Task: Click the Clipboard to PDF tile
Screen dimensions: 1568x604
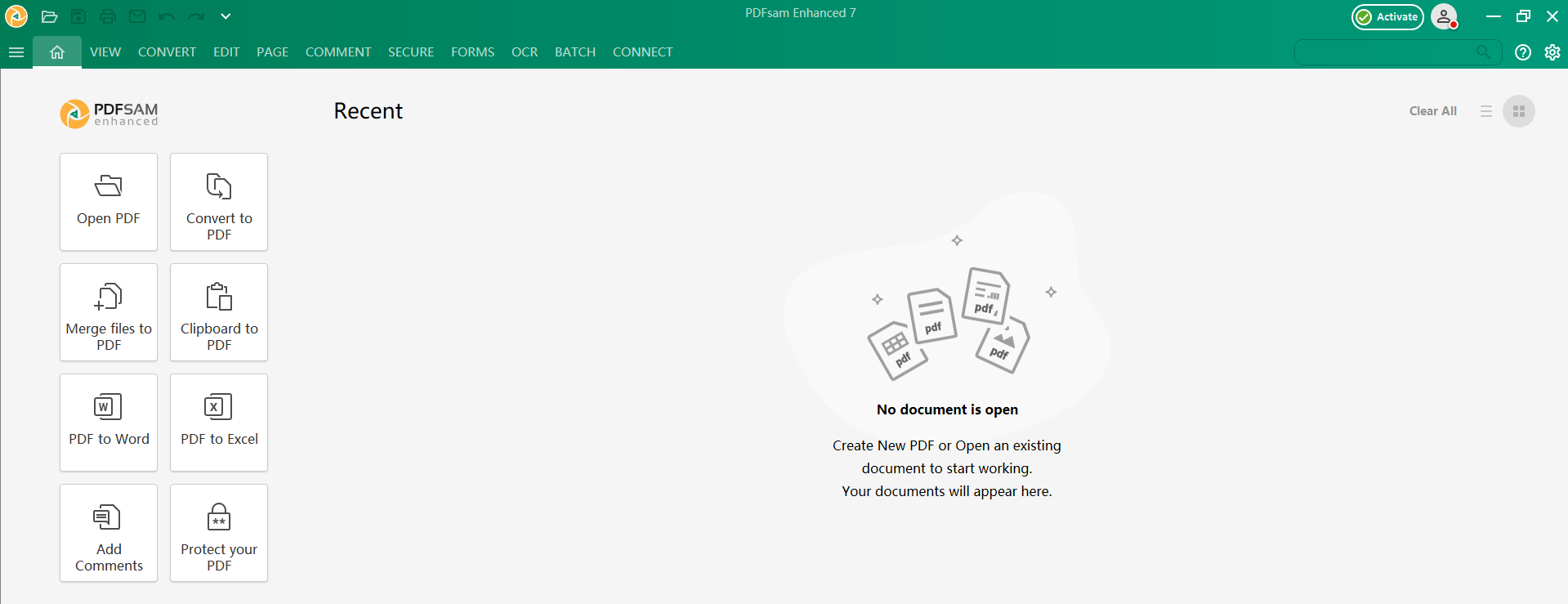Action: point(219,312)
